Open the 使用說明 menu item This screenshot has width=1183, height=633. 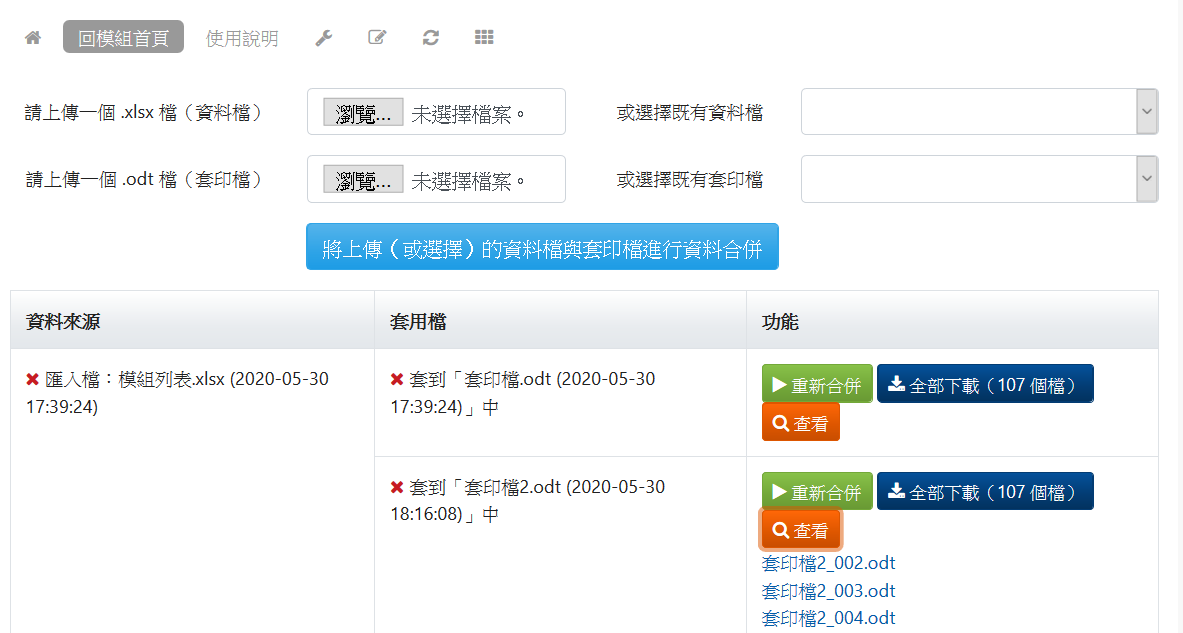tap(242, 38)
